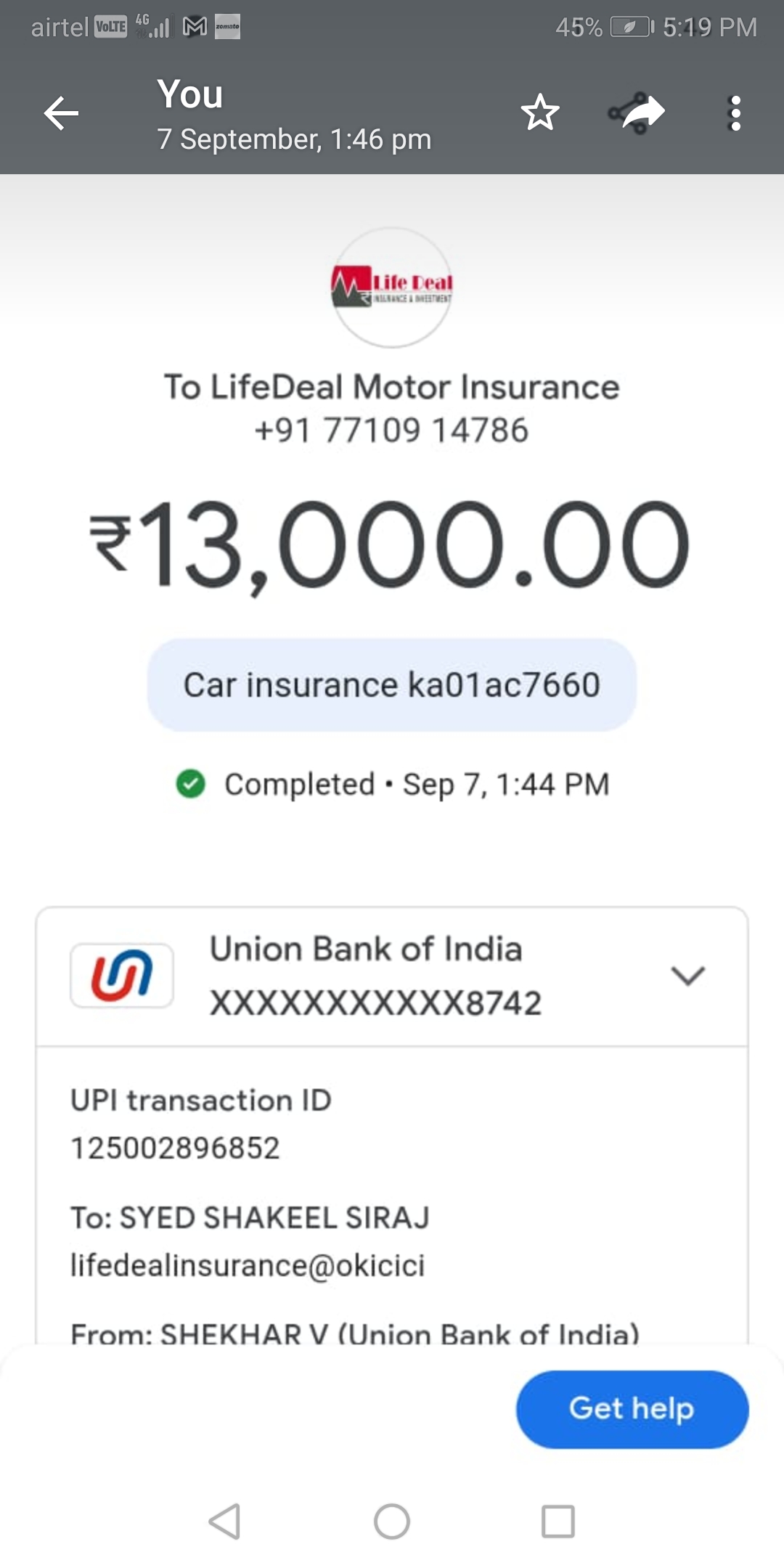Viewport: 784px width, 1568px height.
Task: Tap the UPI transaction ID number
Action: point(175,1148)
